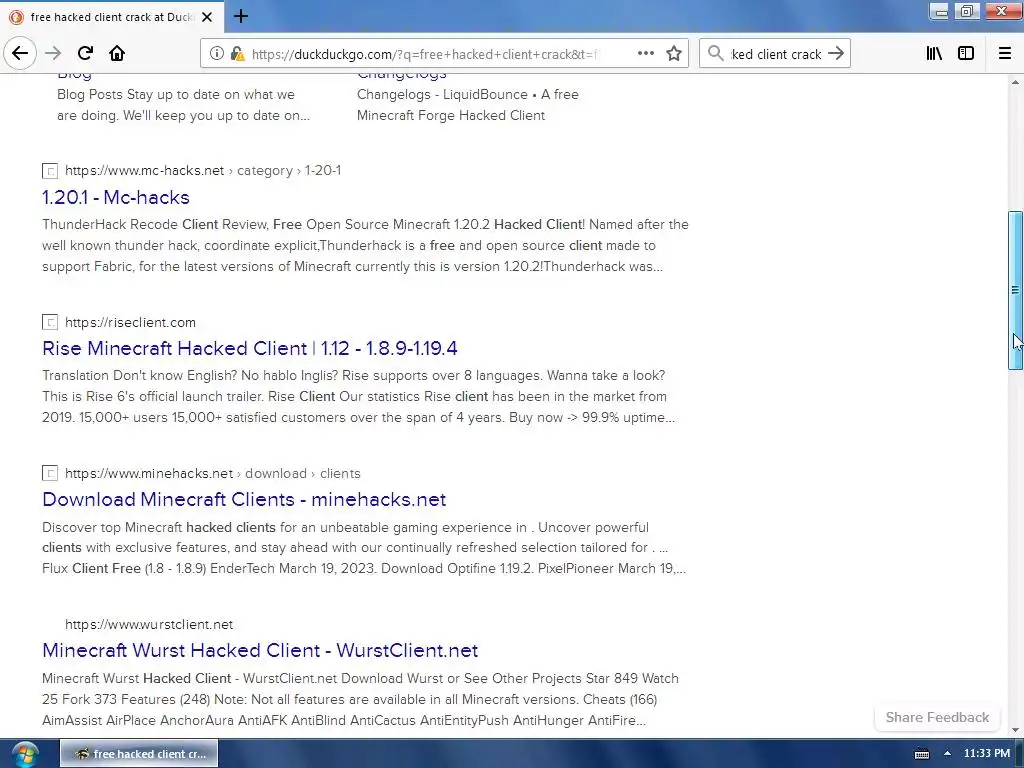Focus the search box with 'ked client crack'
Image resolution: width=1024 pixels, height=768 pixels.
(x=776, y=54)
